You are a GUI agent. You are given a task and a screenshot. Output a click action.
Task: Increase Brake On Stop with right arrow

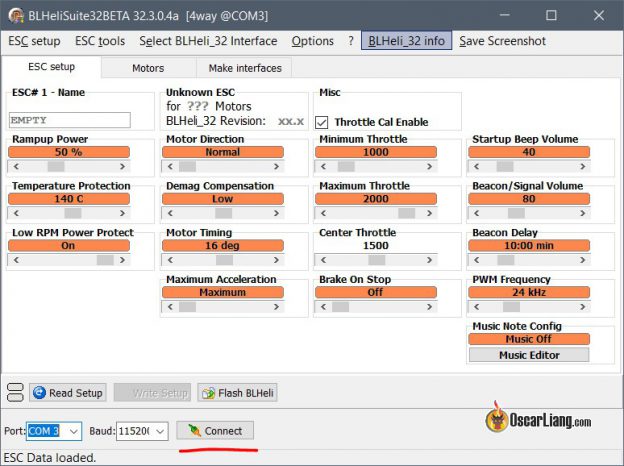430,307
